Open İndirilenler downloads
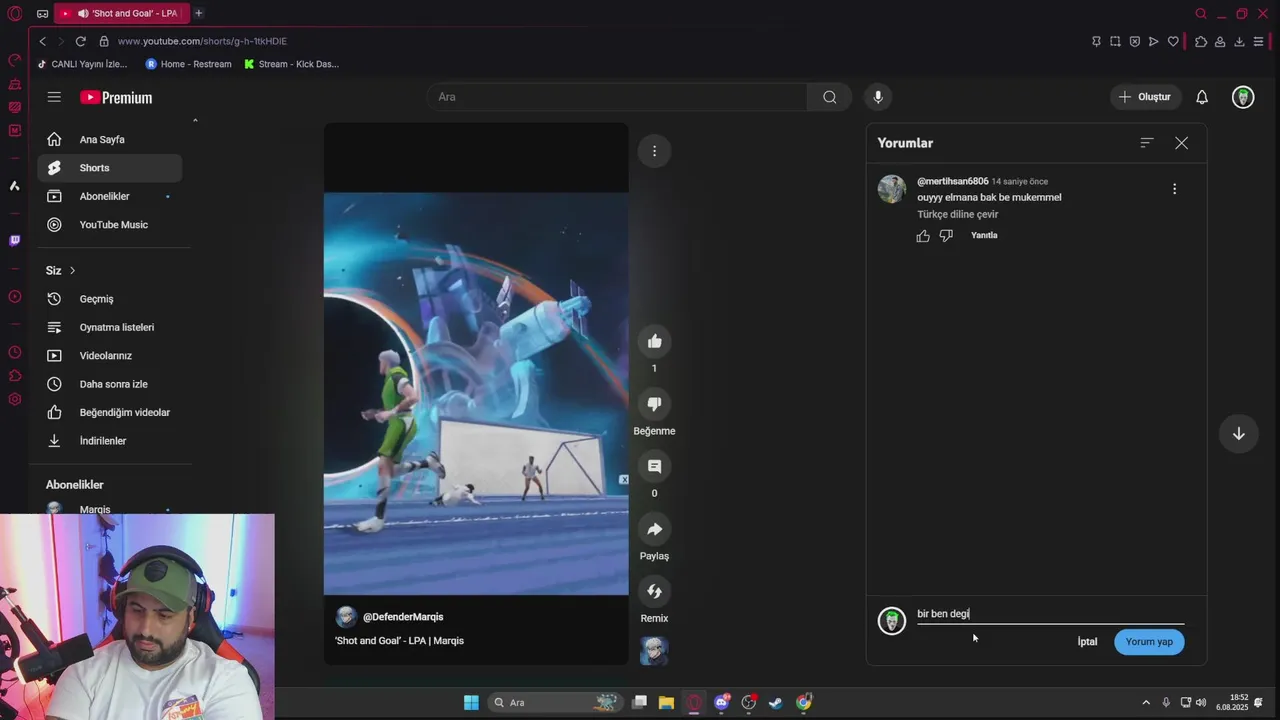The image size is (1280, 720). [110, 441]
